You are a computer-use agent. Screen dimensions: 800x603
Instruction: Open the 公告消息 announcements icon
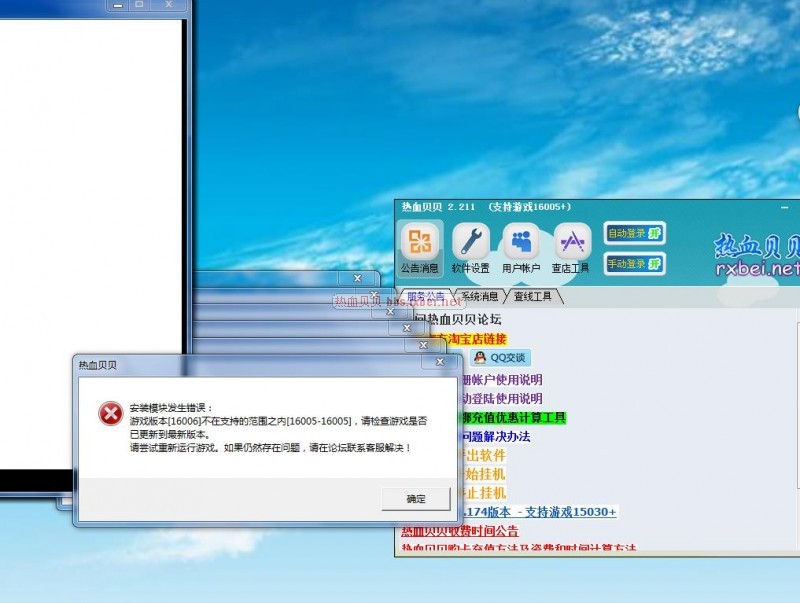click(x=420, y=243)
